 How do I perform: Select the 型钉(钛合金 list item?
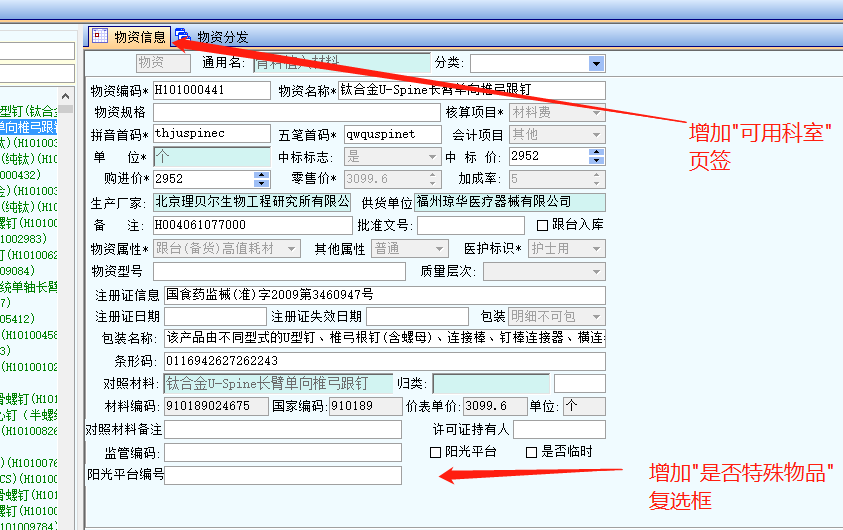coord(28,111)
